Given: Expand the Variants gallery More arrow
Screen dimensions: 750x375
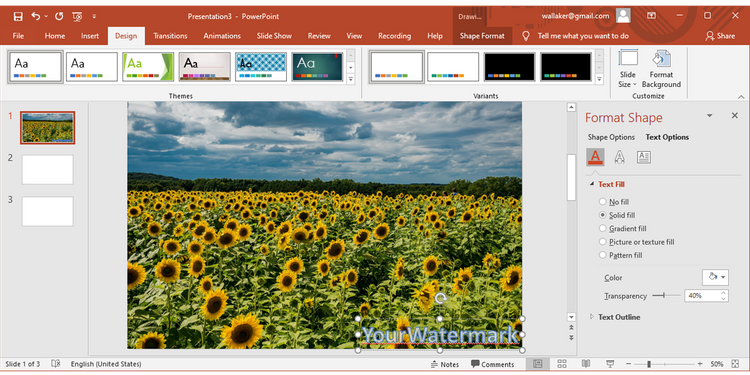Looking at the screenshot, I should (x=599, y=79).
